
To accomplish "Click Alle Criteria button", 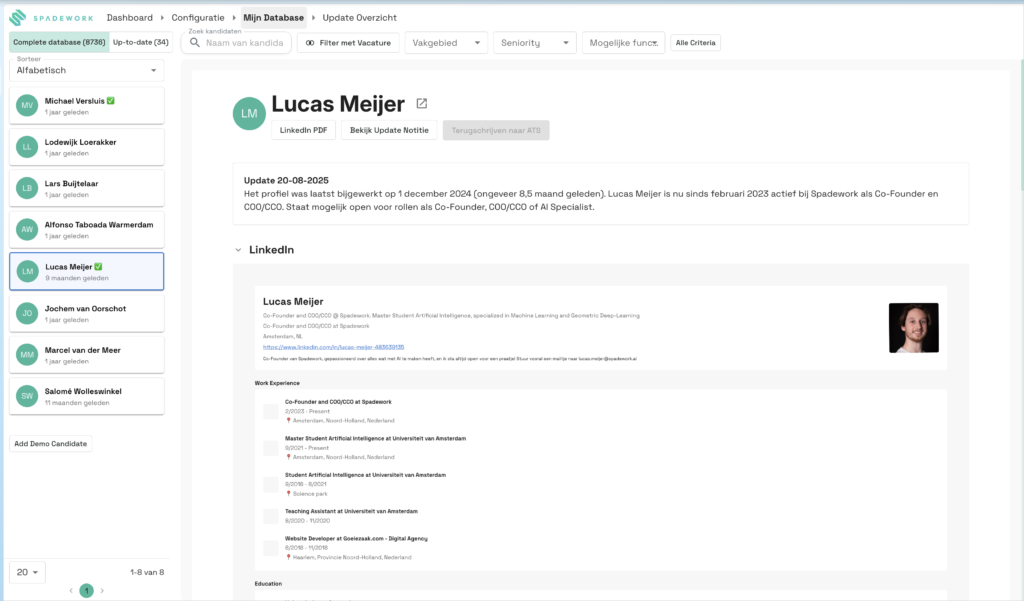I will point(696,42).
